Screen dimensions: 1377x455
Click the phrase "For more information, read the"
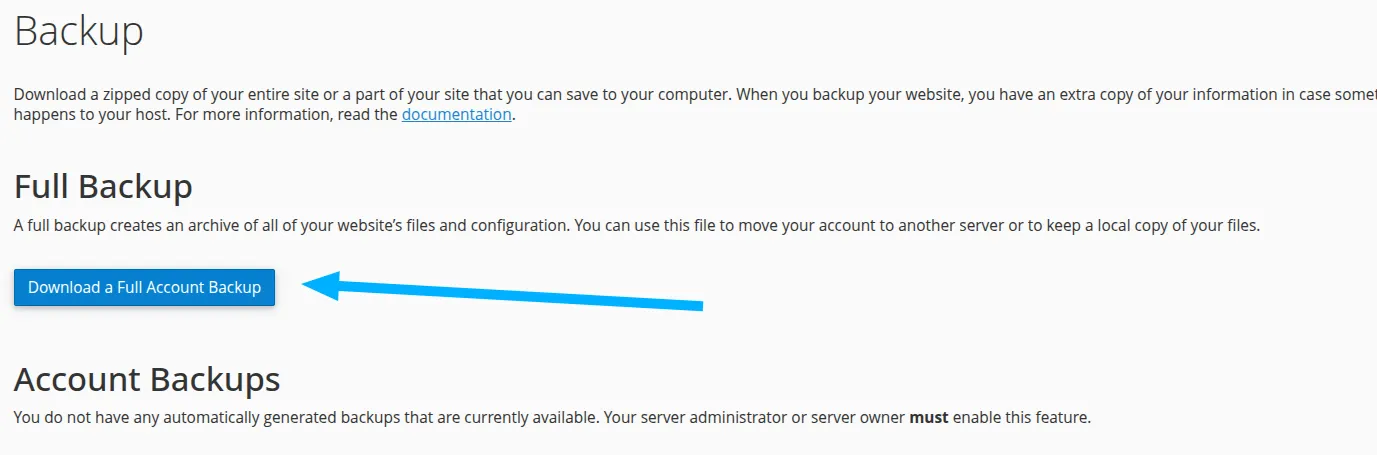click(290, 114)
